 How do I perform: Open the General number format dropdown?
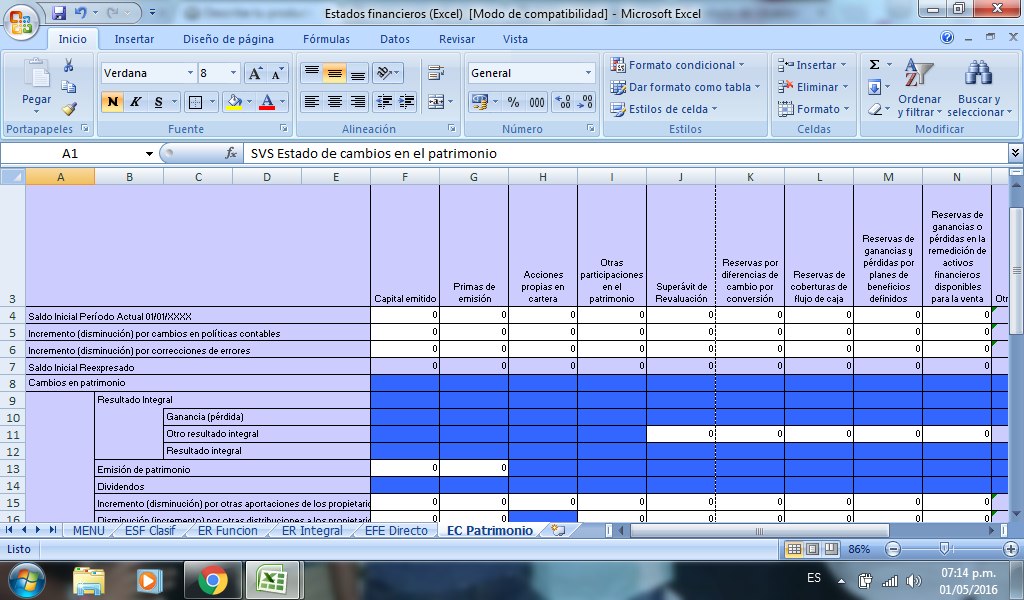click(588, 72)
